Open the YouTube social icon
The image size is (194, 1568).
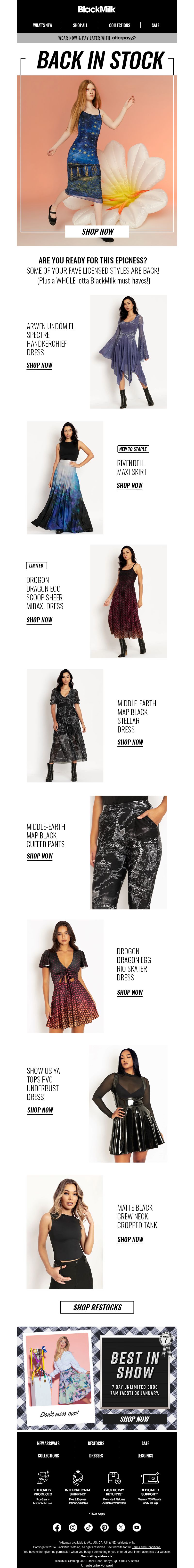click(x=137, y=1527)
